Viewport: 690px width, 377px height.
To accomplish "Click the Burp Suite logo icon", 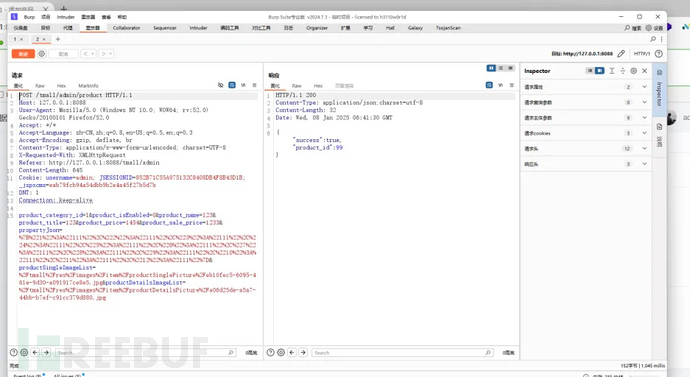I will [14, 17].
